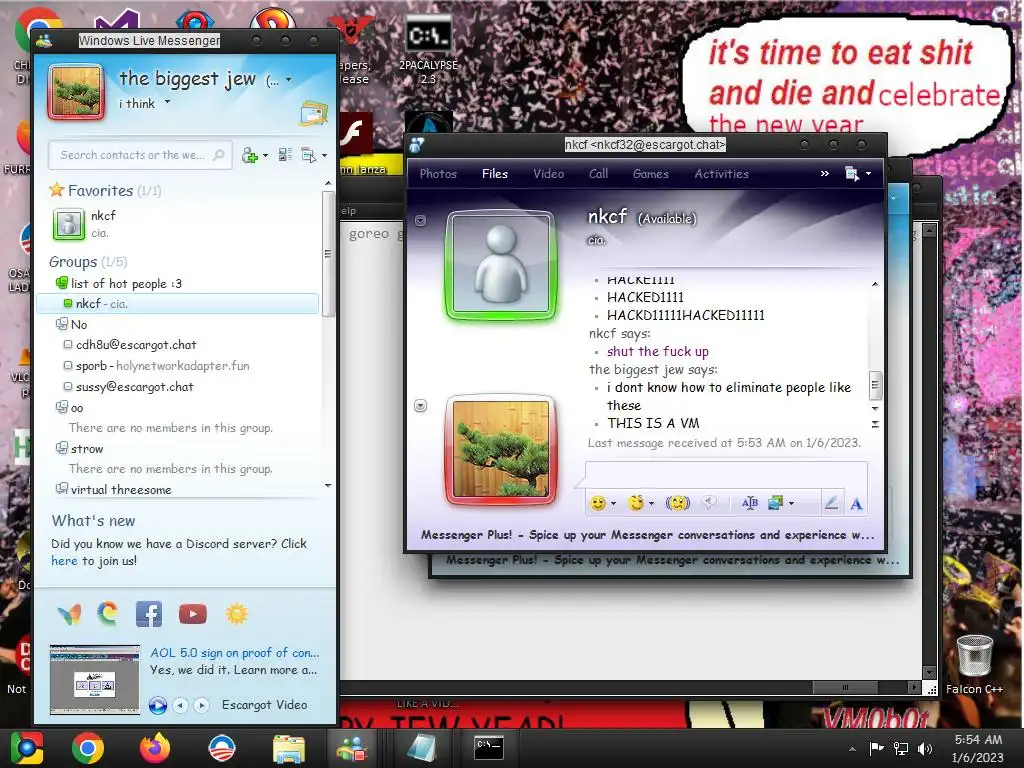Go to previous Escargot Video item
The image size is (1024, 768).
pos(181,705)
